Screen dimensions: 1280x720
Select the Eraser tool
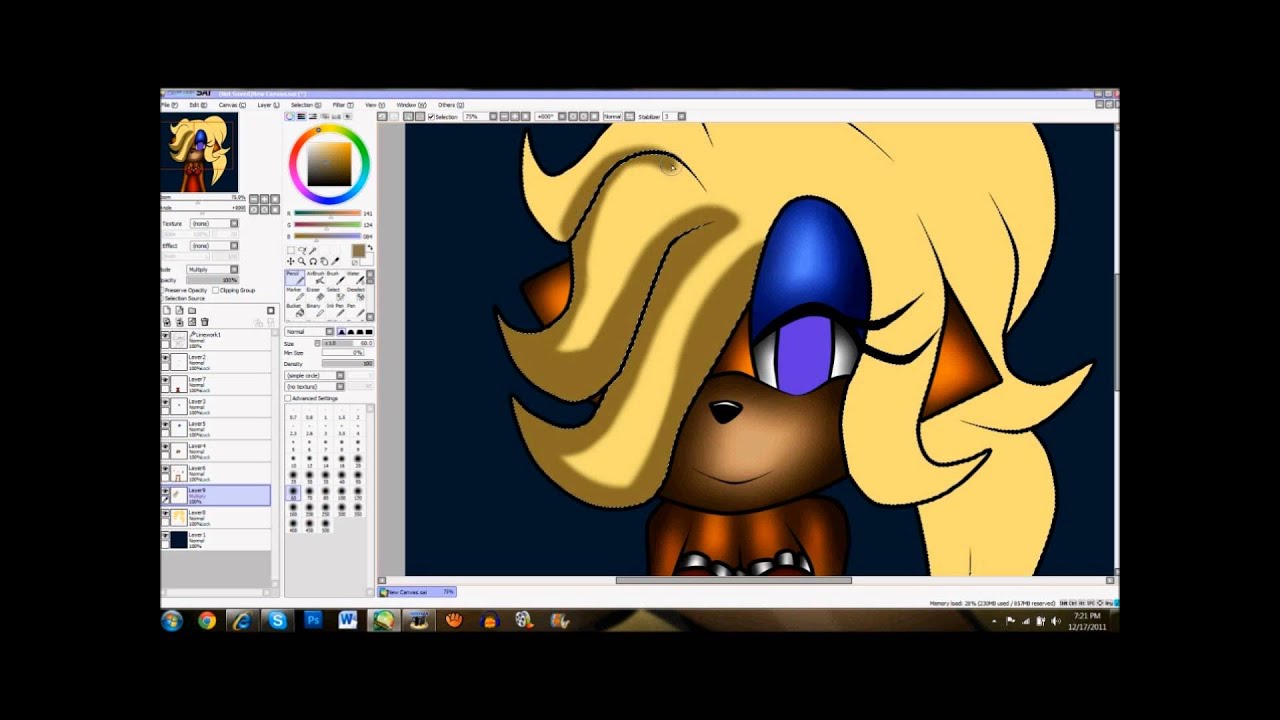315,295
